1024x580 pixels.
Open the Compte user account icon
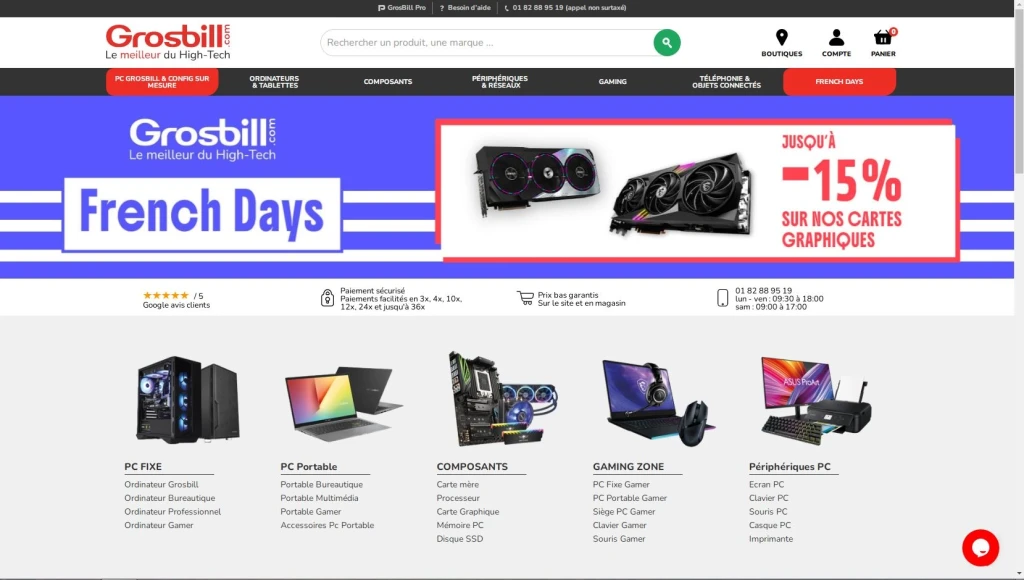click(x=836, y=37)
